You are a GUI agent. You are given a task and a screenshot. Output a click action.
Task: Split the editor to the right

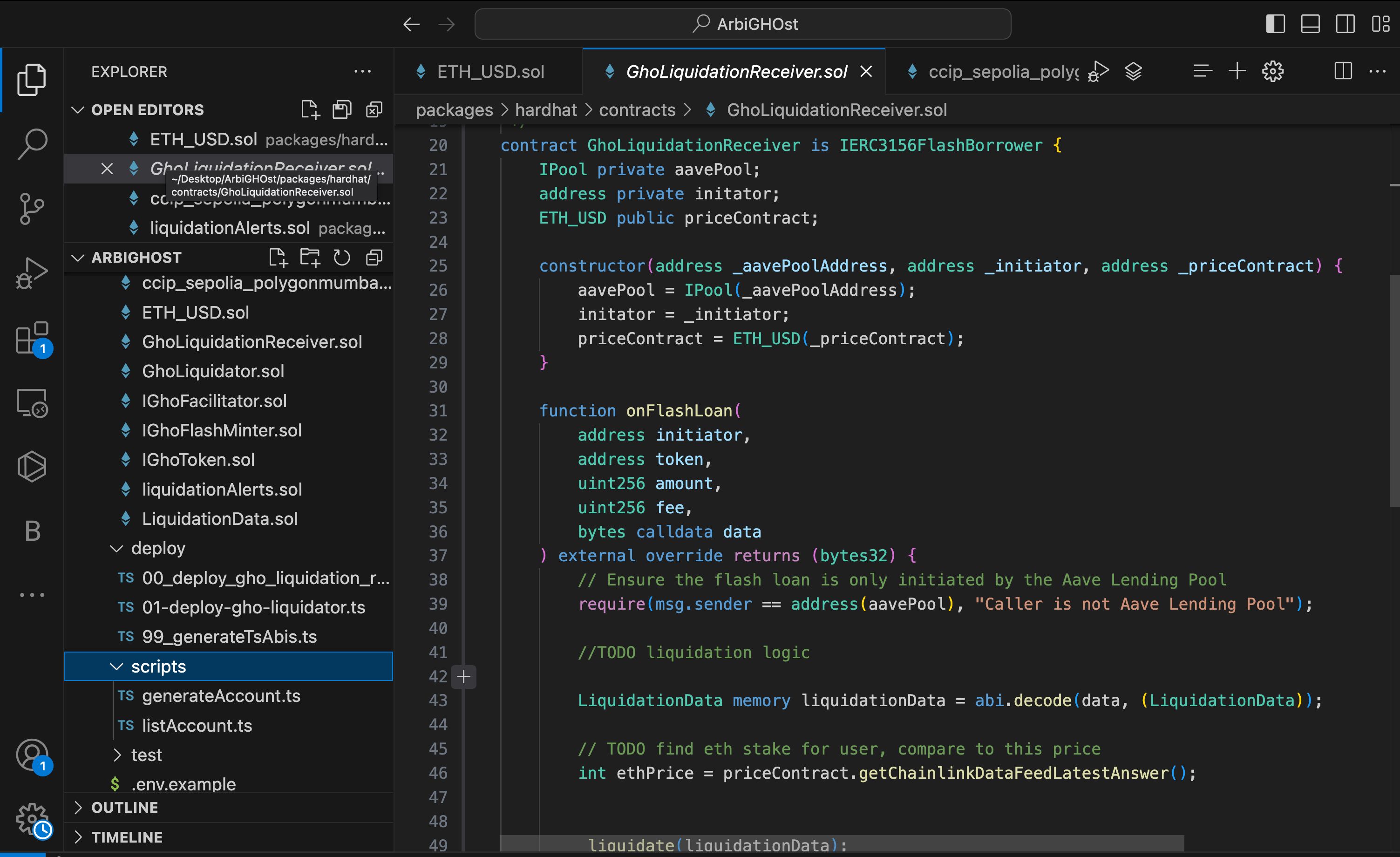coord(1343,72)
